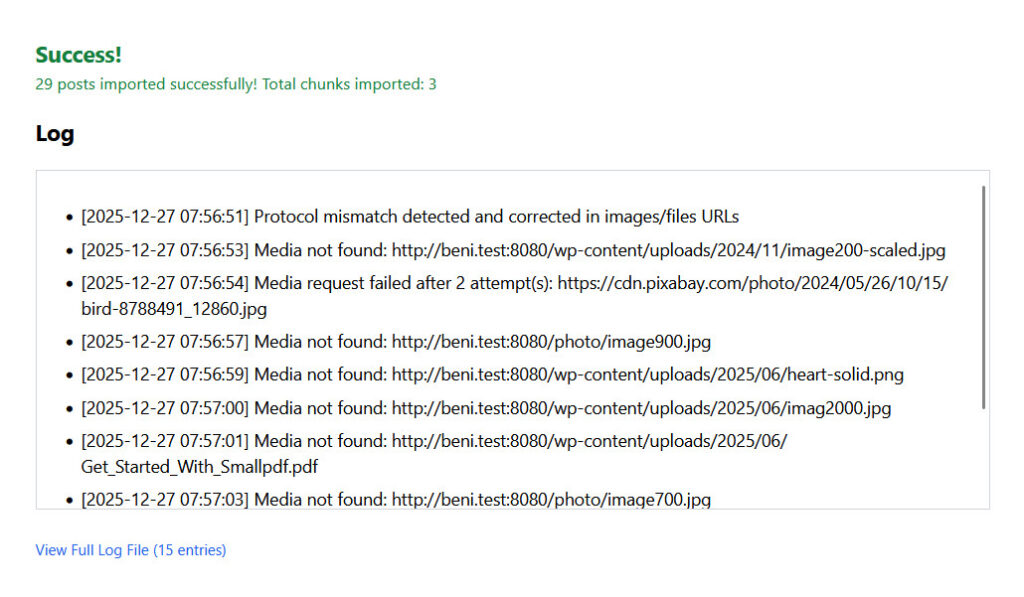Open the View Full Log File link
This screenshot has height=597, width=1024.
[x=130, y=550]
